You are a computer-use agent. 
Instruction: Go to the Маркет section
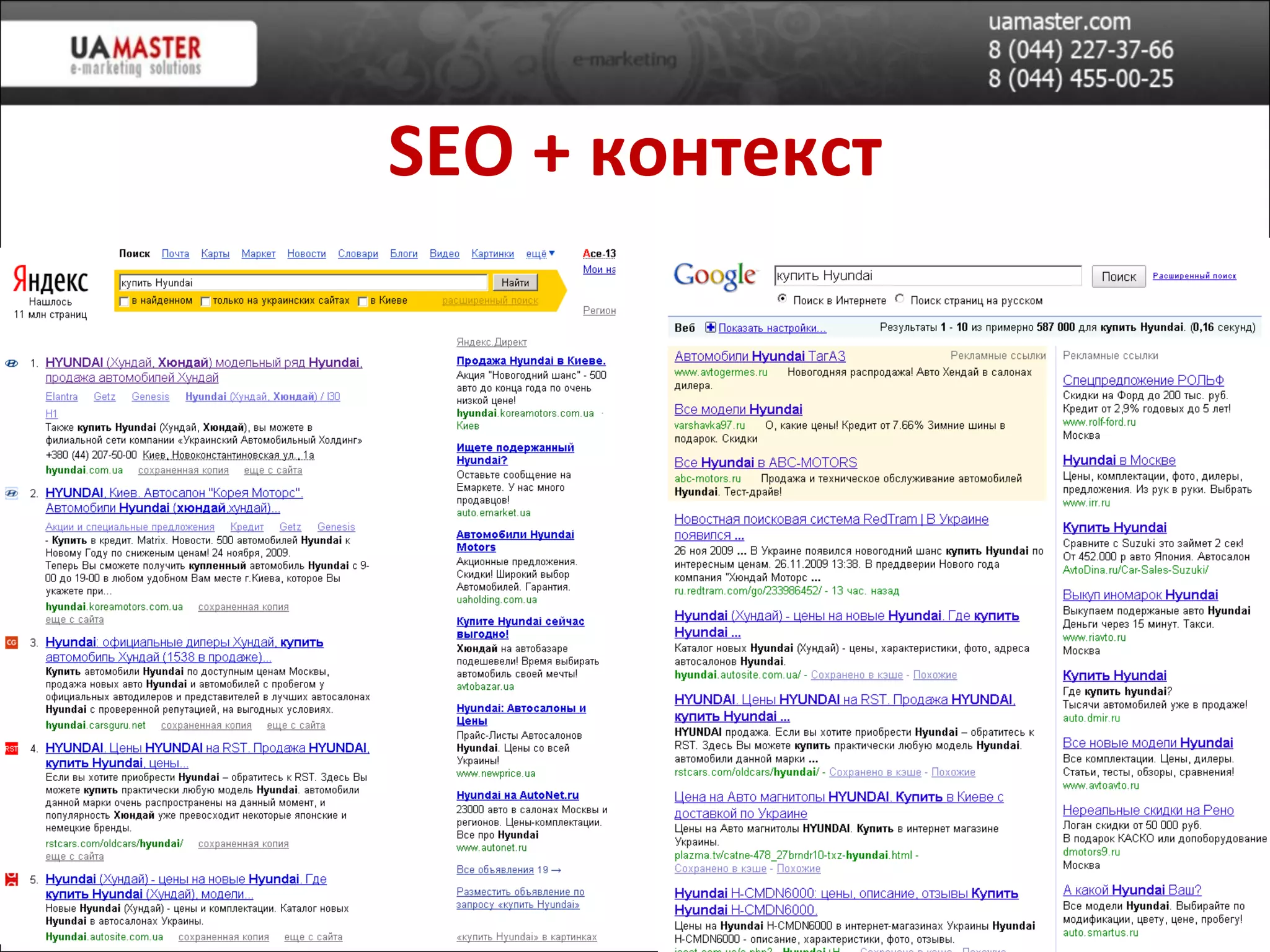point(259,253)
